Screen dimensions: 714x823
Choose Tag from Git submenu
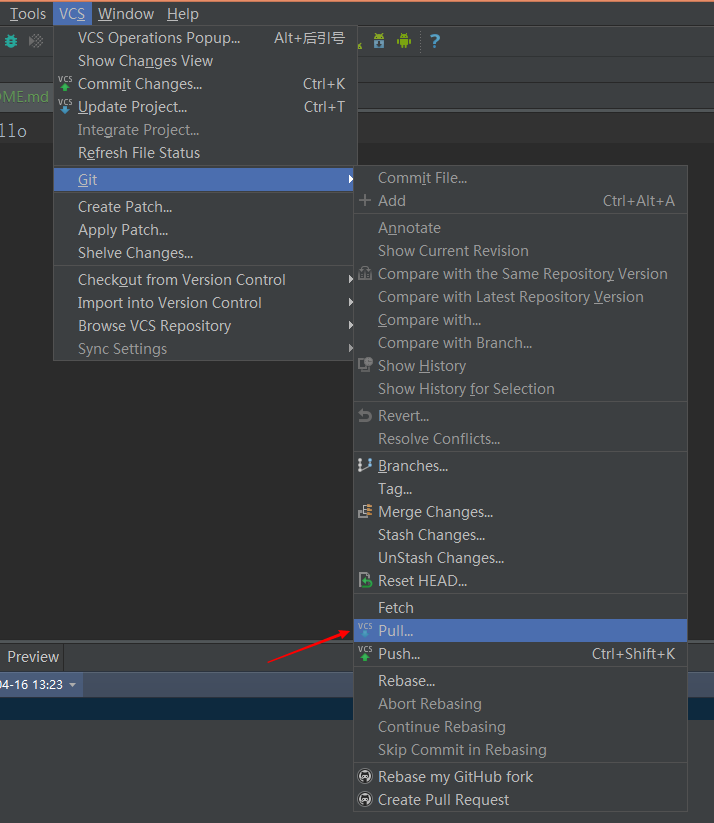coord(520,489)
